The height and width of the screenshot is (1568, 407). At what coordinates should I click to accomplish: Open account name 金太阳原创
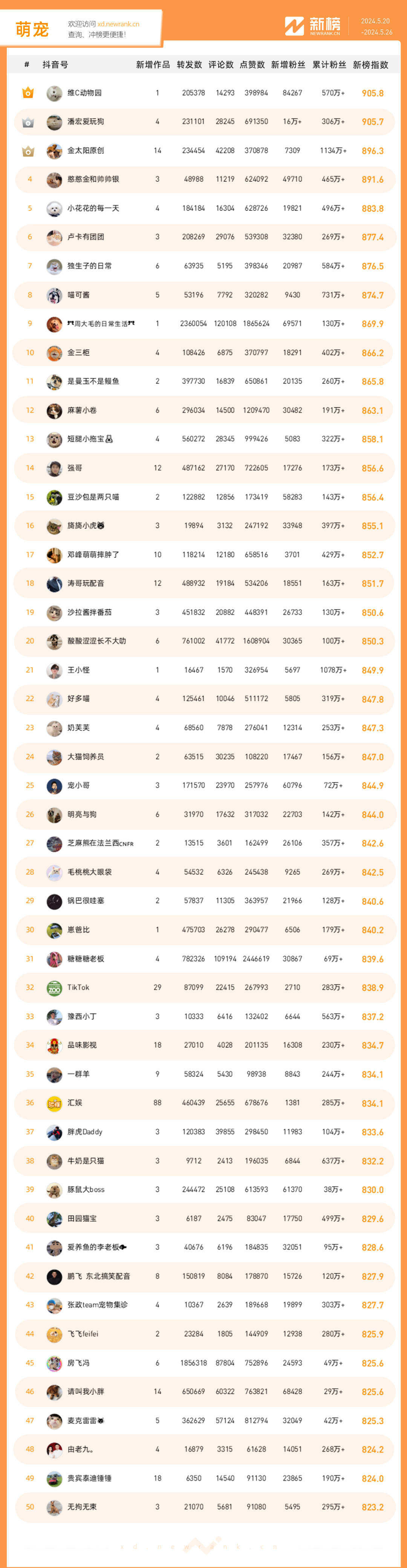click(86, 151)
